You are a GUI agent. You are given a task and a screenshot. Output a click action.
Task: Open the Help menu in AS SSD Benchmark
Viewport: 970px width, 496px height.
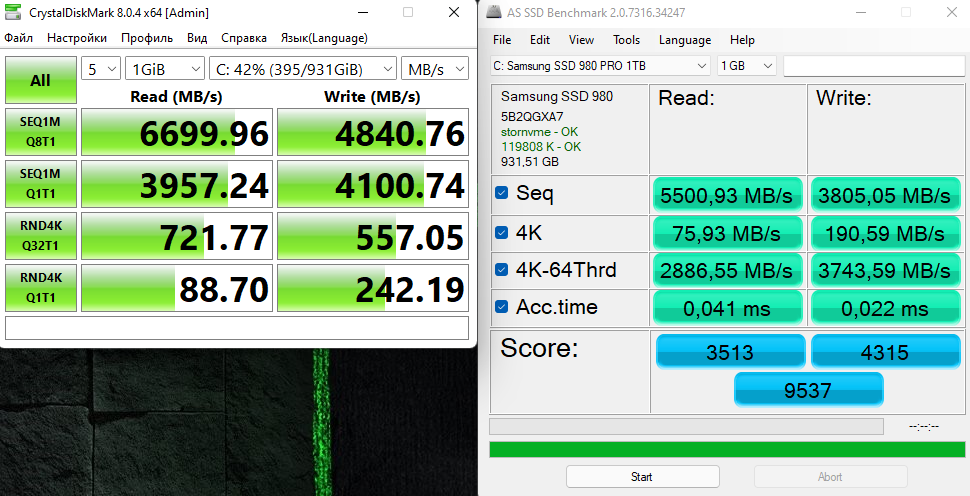click(x=742, y=40)
